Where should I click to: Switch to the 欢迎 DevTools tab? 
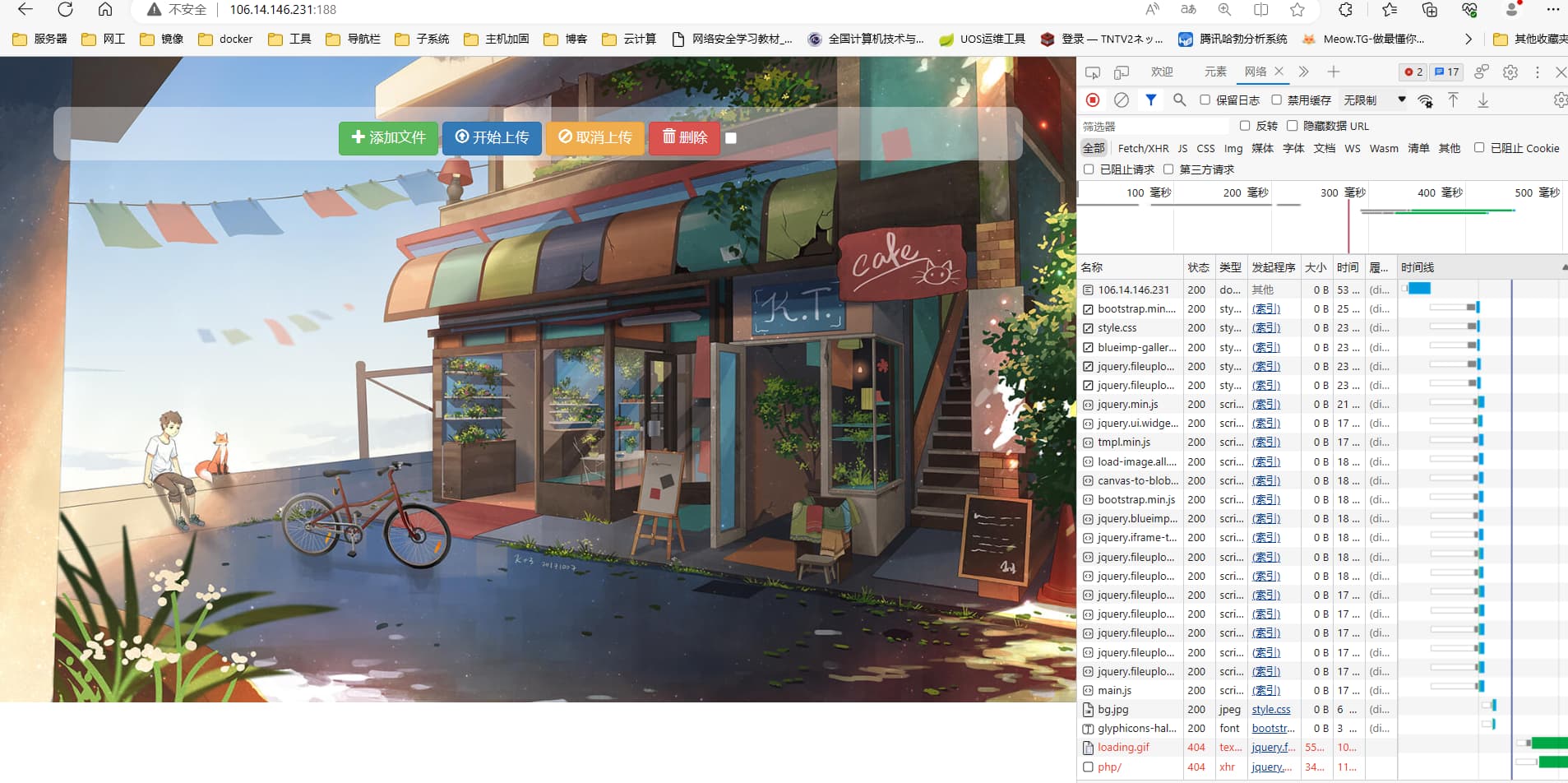1162,72
